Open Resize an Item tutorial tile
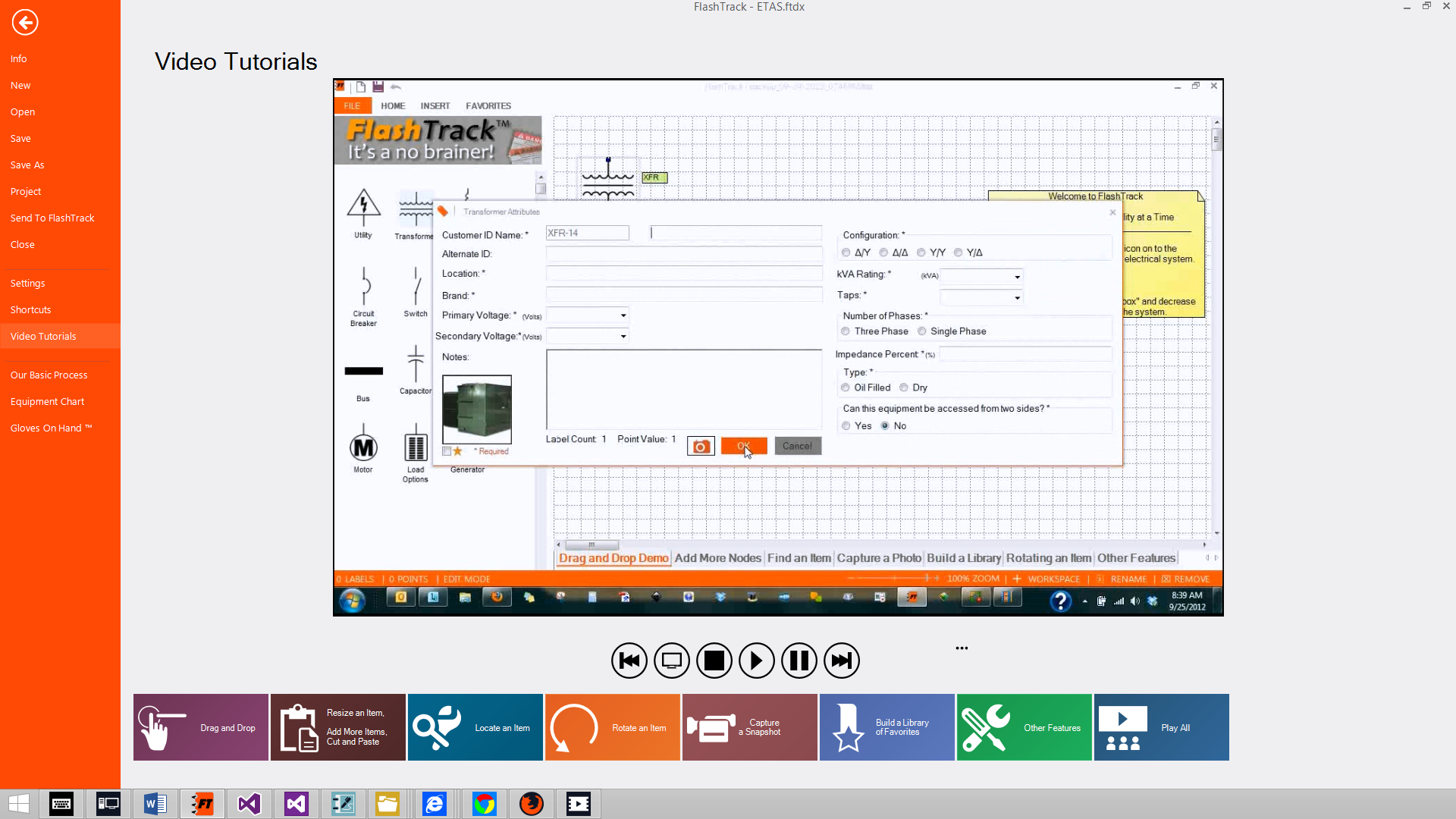The width and height of the screenshot is (1456, 819). [x=338, y=727]
